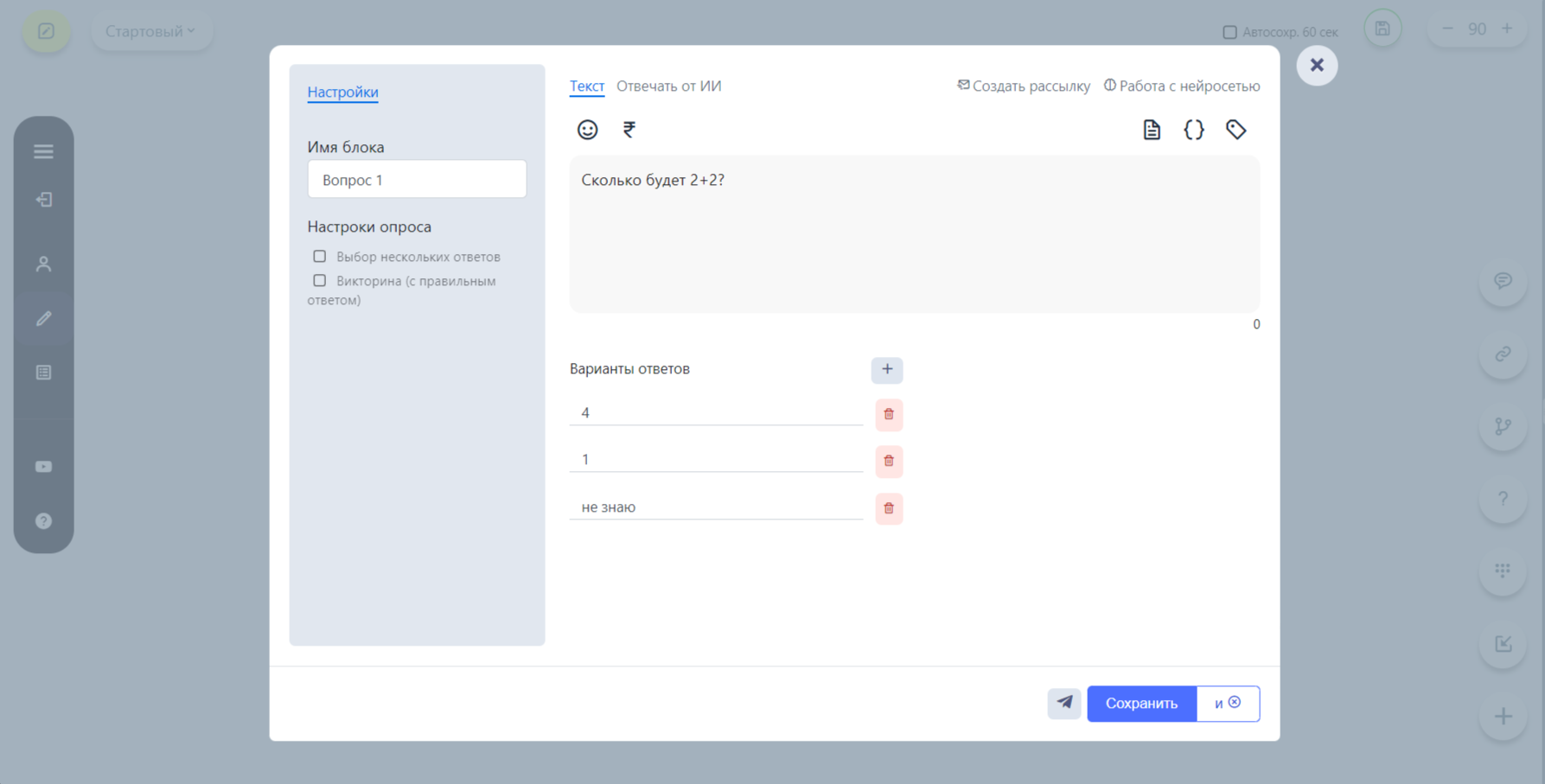Click the question text area "Сколько будет 2+2?"

pyautogui.click(x=914, y=234)
